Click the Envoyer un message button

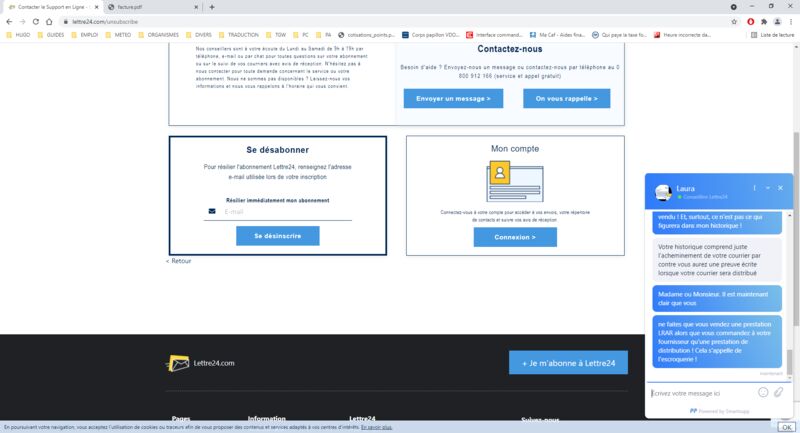[x=453, y=98]
